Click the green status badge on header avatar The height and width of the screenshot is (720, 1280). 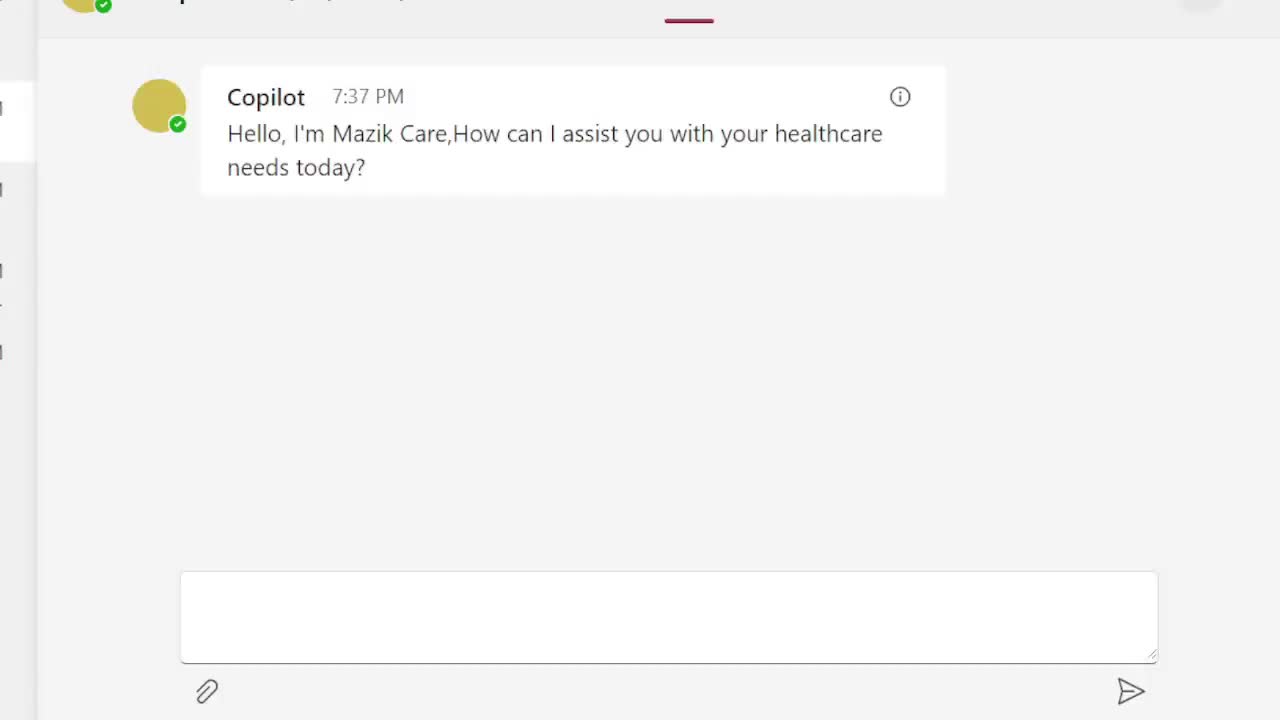[x=103, y=5]
